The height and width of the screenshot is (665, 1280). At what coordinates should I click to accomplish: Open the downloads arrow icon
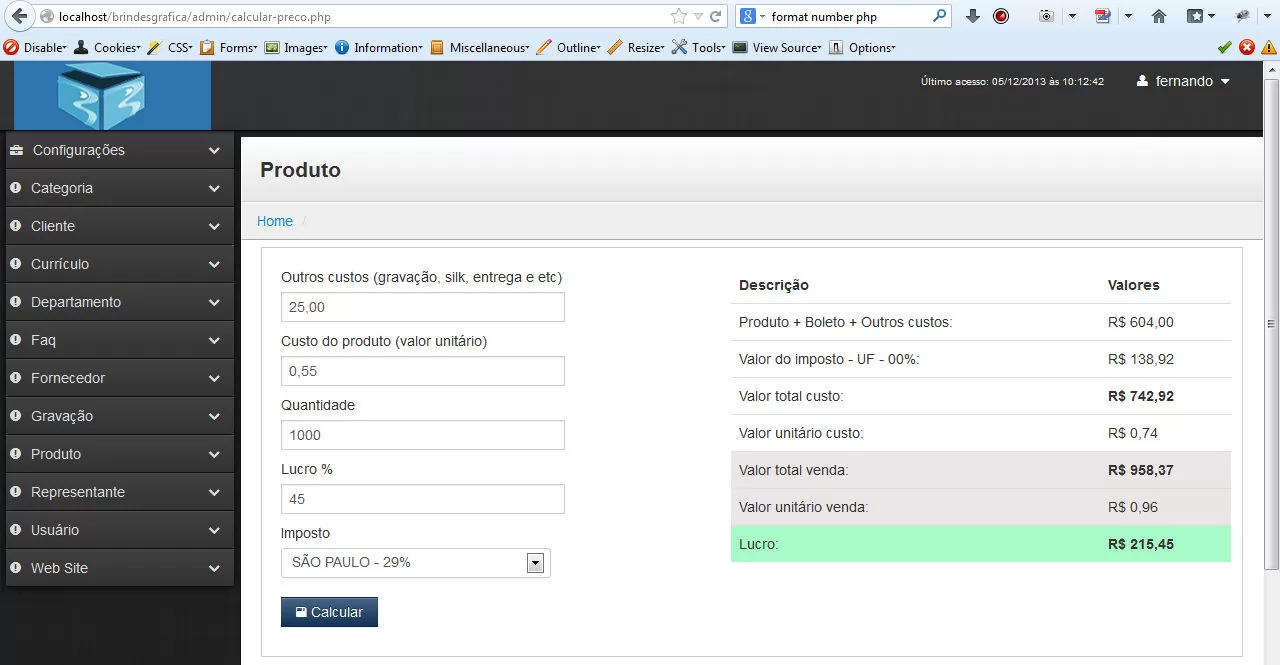(972, 16)
